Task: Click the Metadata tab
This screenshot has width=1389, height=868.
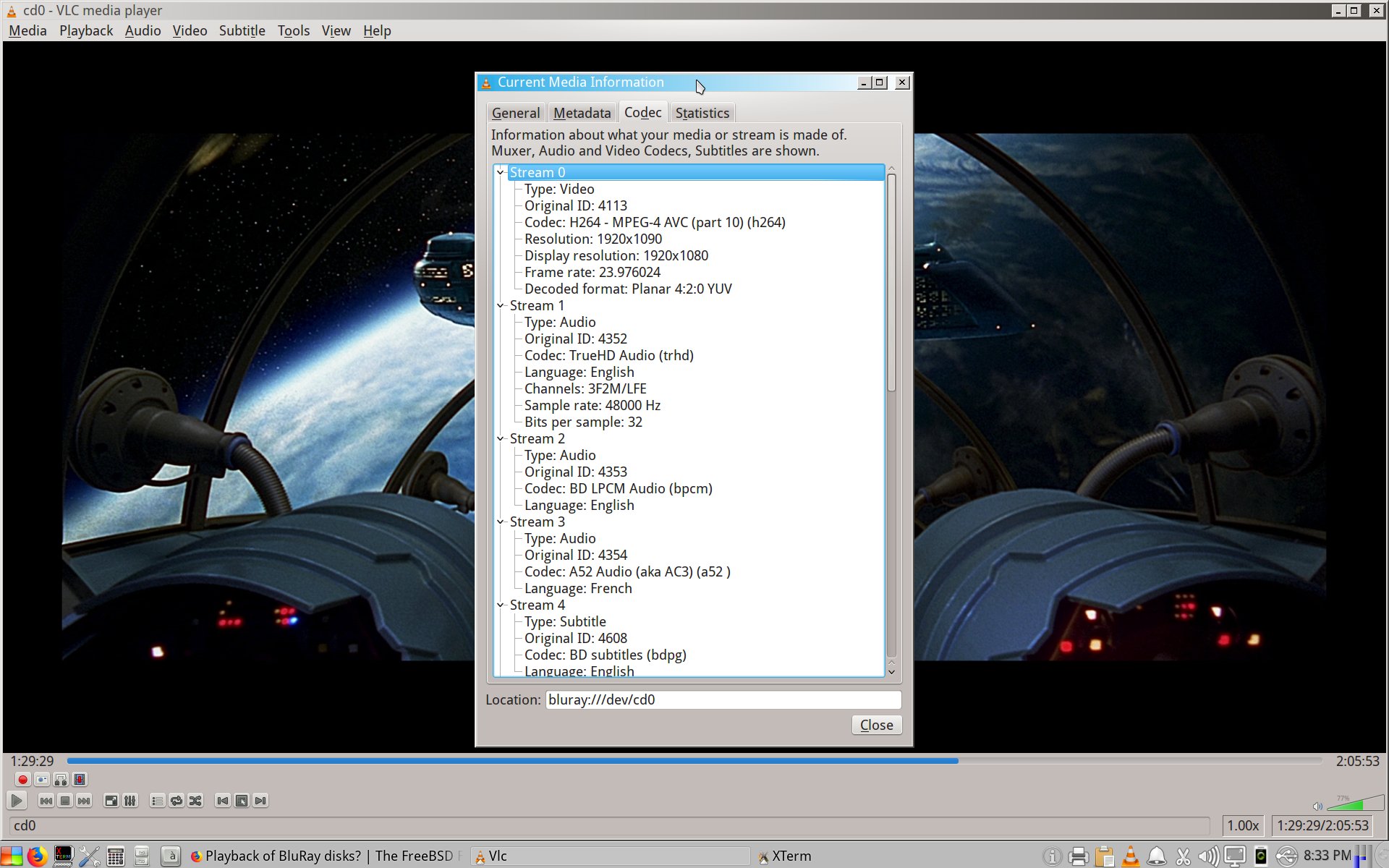Action: coord(582,112)
